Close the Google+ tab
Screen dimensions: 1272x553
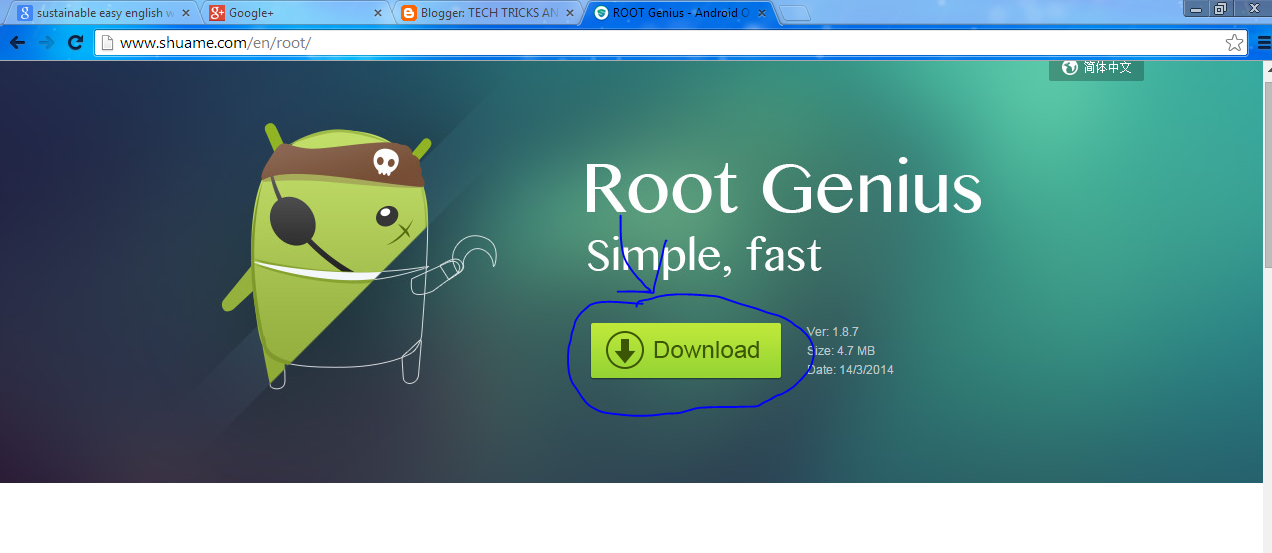tap(377, 13)
